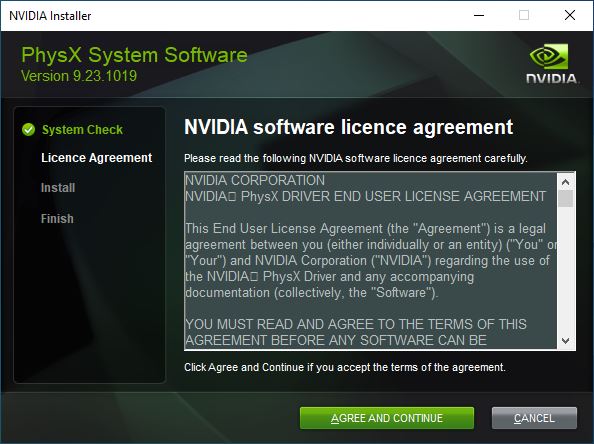Click the disabled maximize window icon
Viewport: 594px width, 444px height.
[x=524, y=16]
